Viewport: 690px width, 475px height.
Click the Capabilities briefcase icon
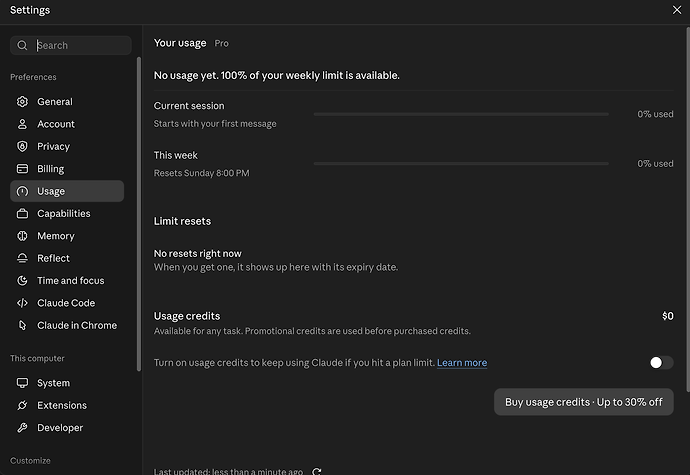tap(22, 214)
